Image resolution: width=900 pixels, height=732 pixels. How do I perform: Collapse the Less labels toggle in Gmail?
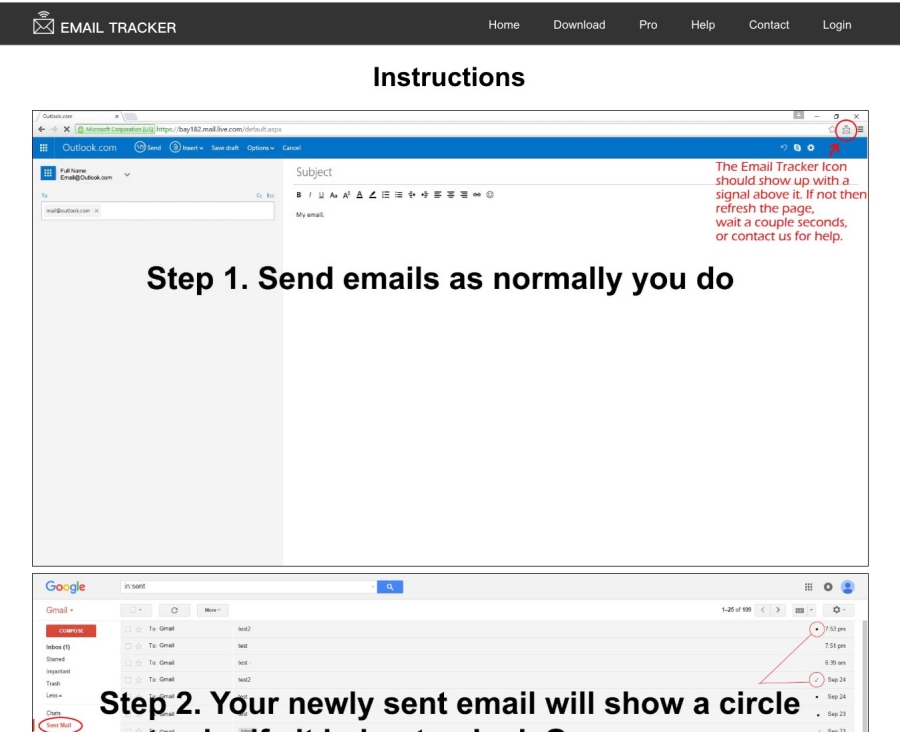coord(53,695)
